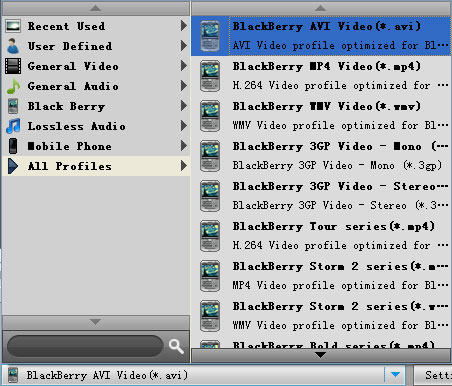Click the Recent Used category icon
The height and width of the screenshot is (386, 452).
point(13,26)
